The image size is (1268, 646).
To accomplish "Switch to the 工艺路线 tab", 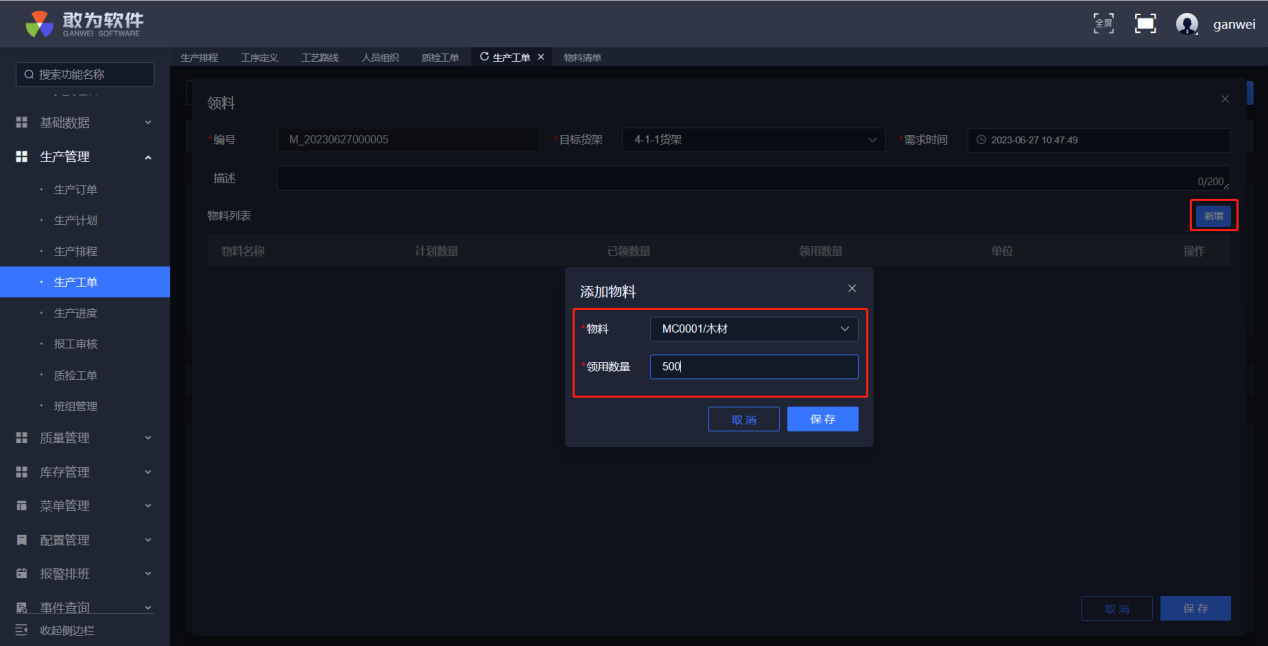I will (x=320, y=57).
